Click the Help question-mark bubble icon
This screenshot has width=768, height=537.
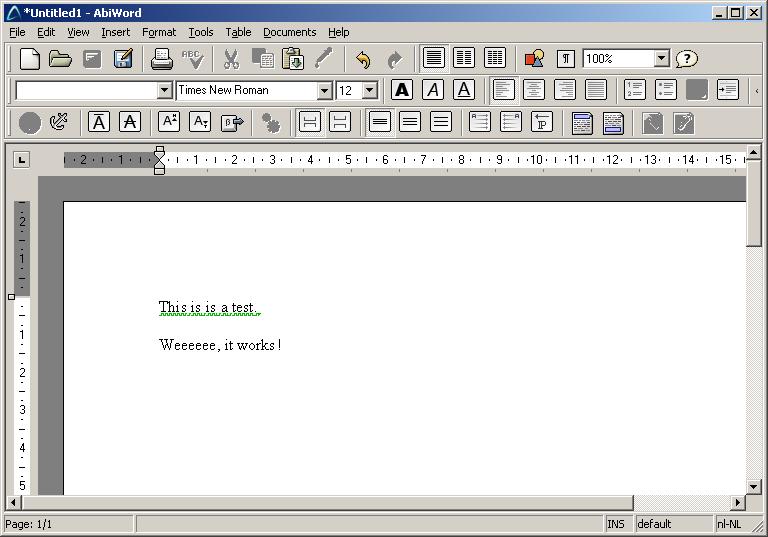tap(687, 59)
